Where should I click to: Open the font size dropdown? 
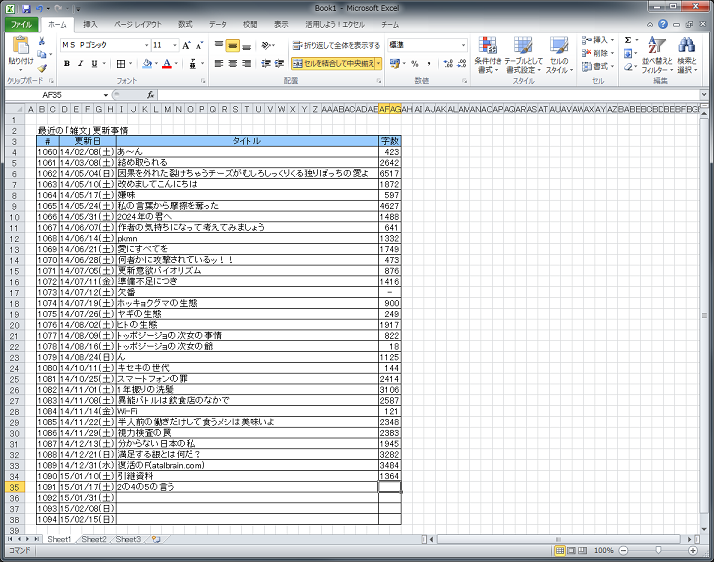pos(176,45)
